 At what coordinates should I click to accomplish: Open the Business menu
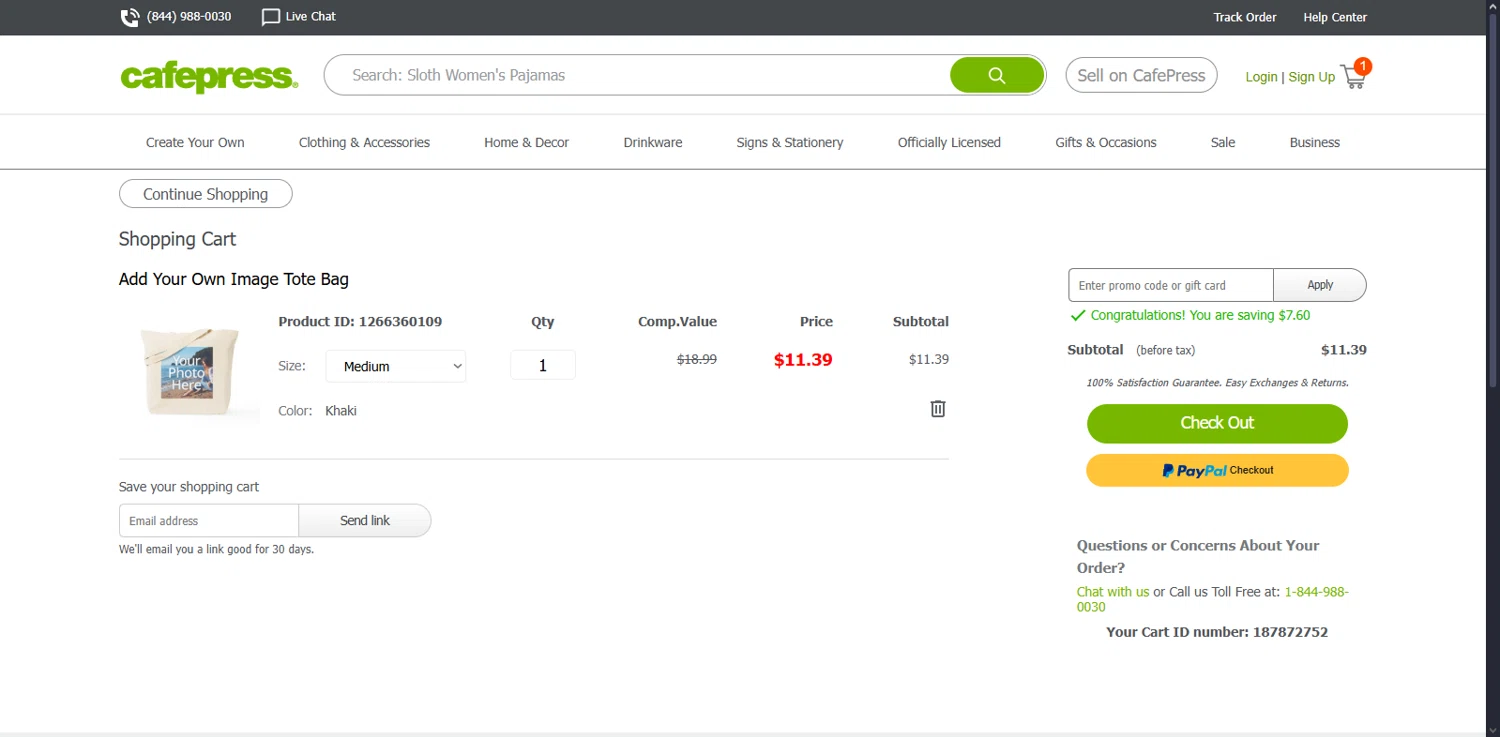click(x=1315, y=142)
